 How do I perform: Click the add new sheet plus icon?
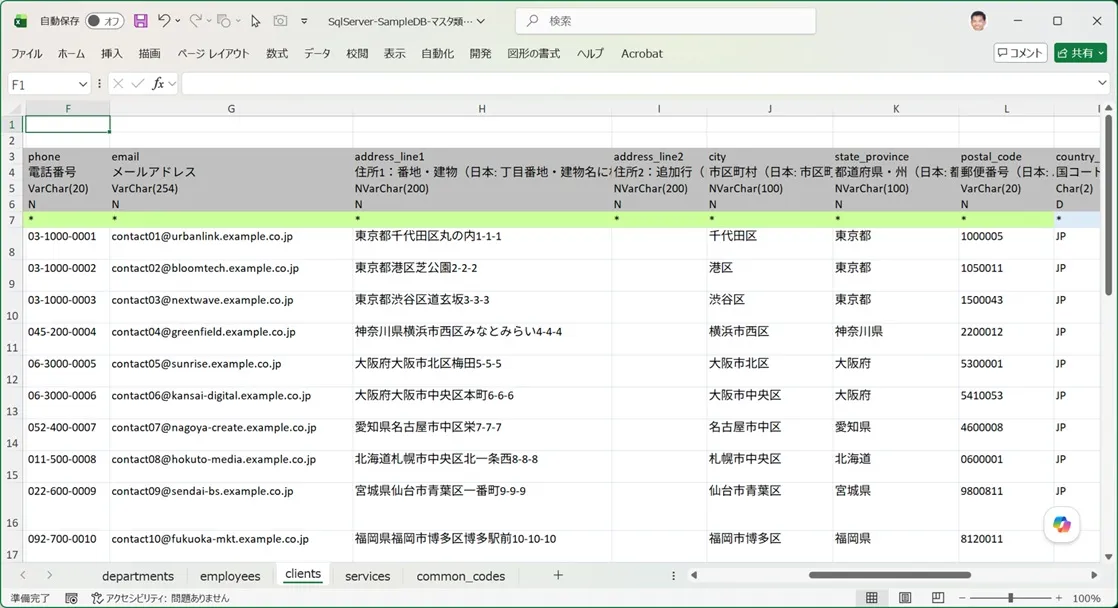point(558,575)
